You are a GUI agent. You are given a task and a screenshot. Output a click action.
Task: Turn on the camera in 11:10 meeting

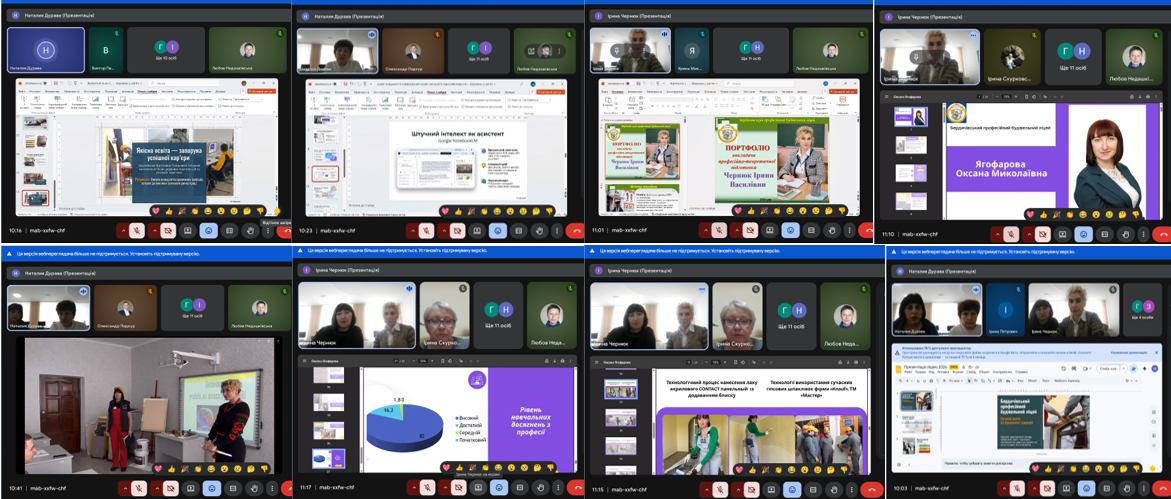1042,232
